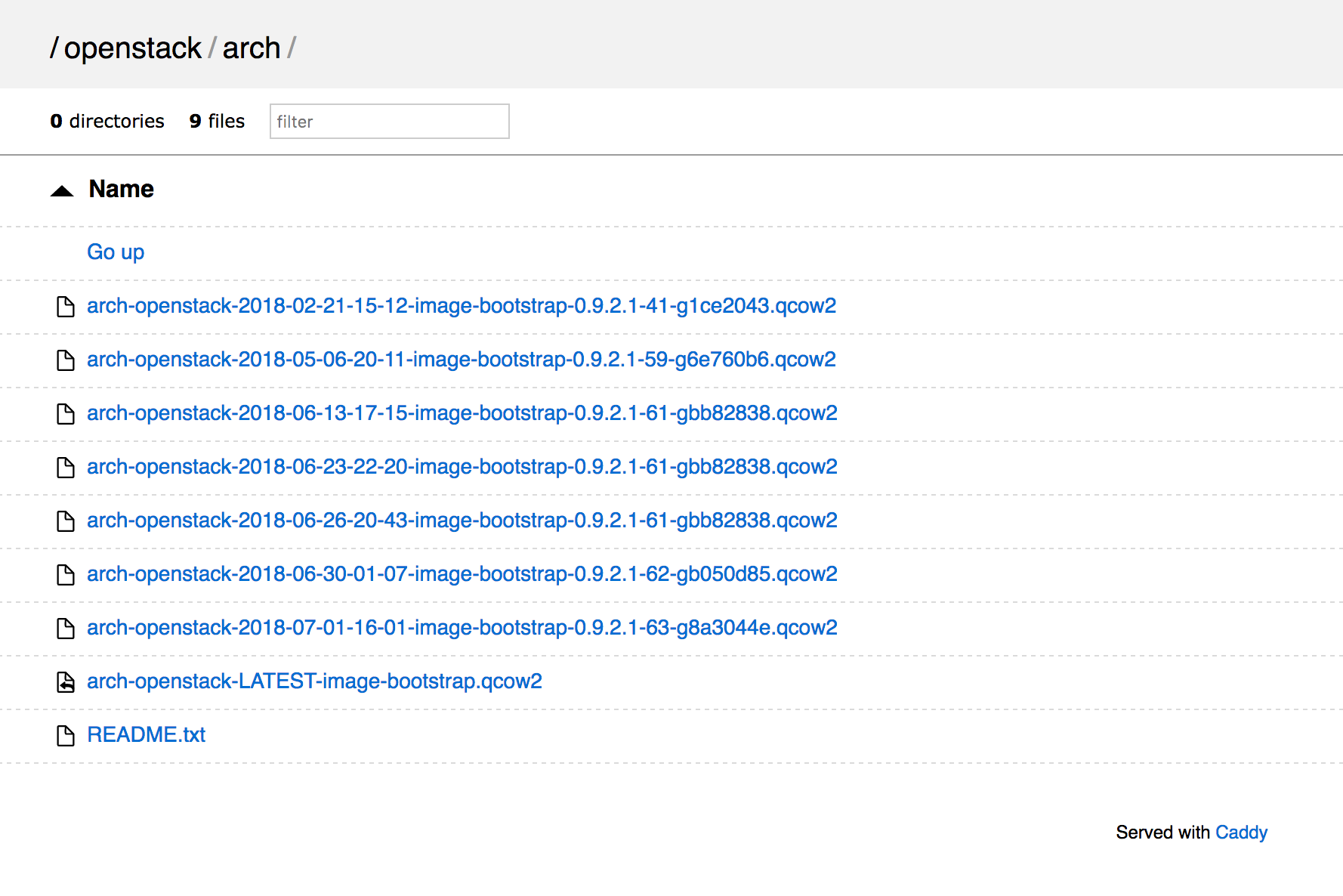Click Go up to the parent directory
The height and width of the screenshot is (896, 1343).
click(x=116, y=252)
